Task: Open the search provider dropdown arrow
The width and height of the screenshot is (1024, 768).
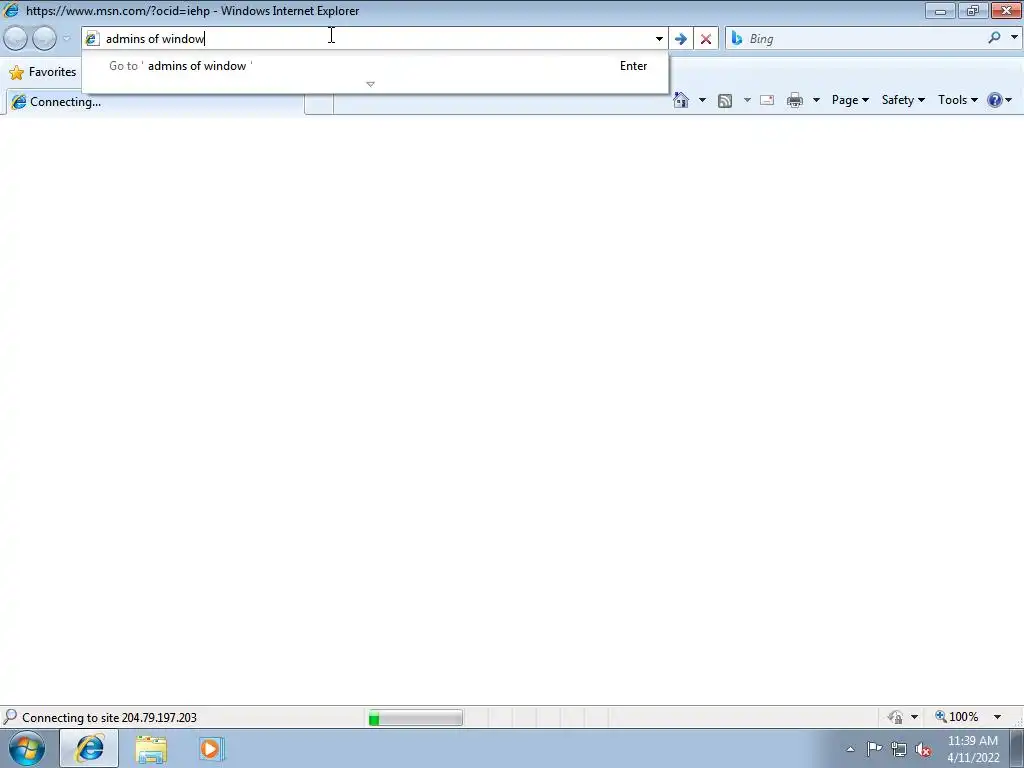Action: point(1014,38)
